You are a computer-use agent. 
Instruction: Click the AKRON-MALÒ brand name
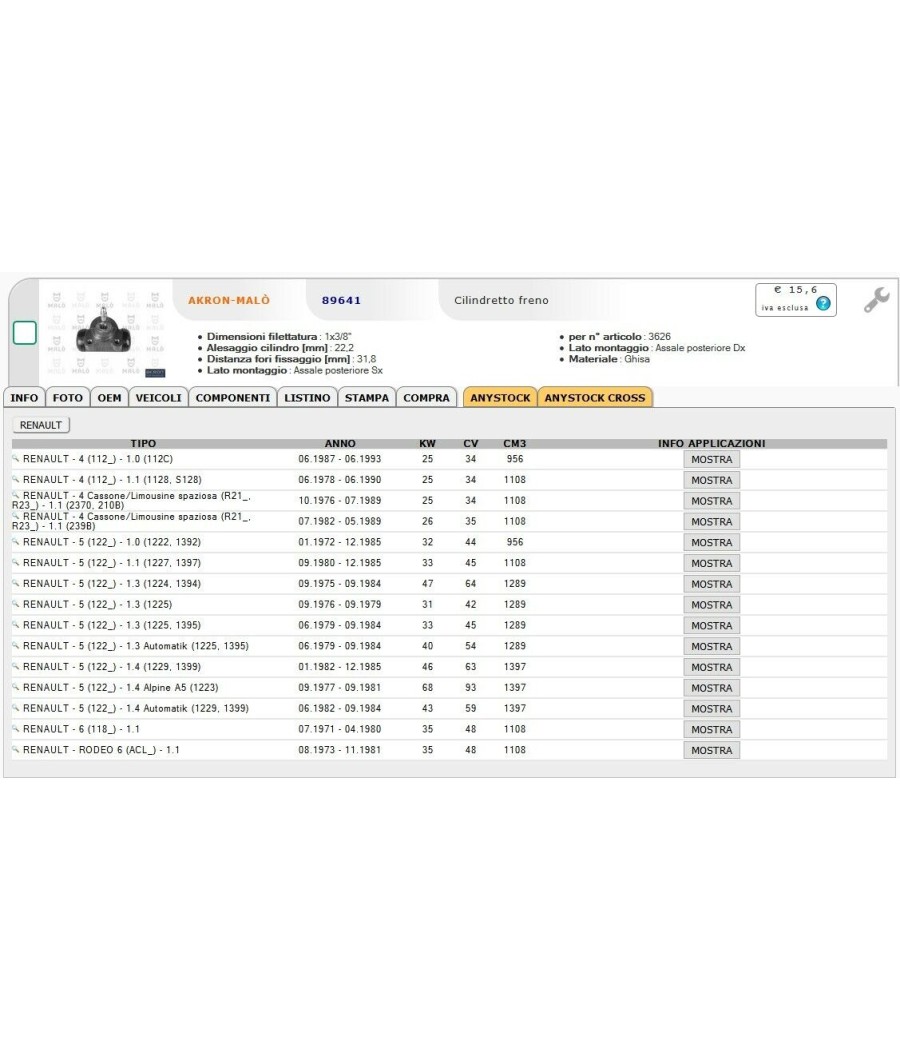point(229,300)
